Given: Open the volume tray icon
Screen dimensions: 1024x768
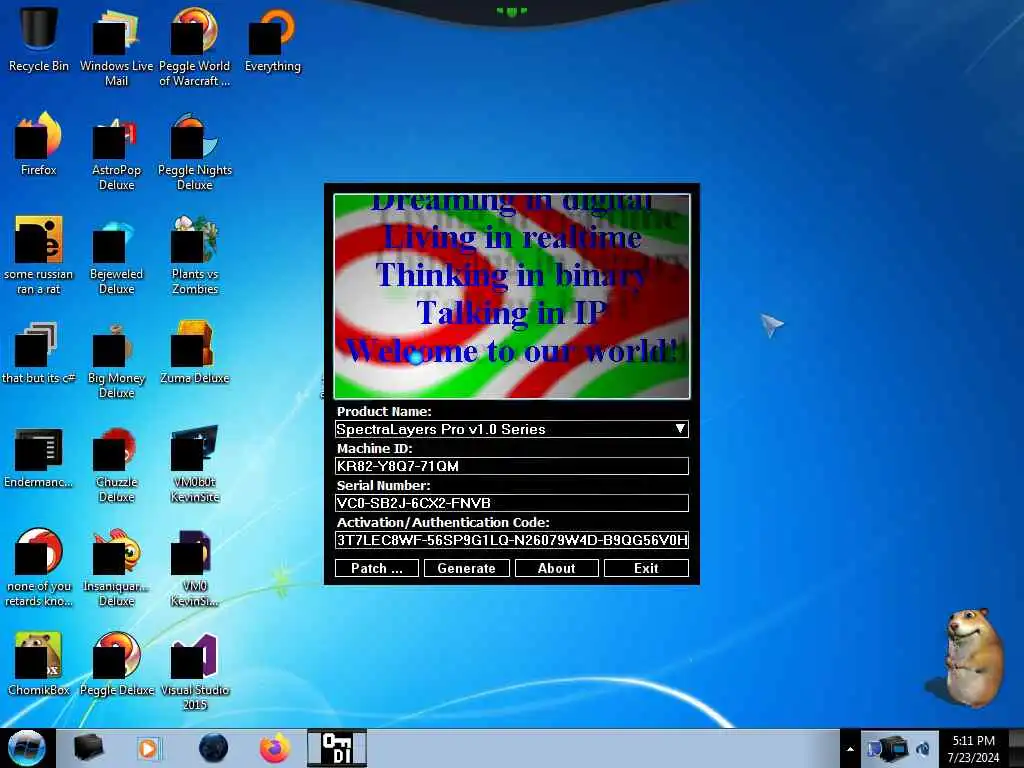Looking at the screenshot, I should 923,748.
